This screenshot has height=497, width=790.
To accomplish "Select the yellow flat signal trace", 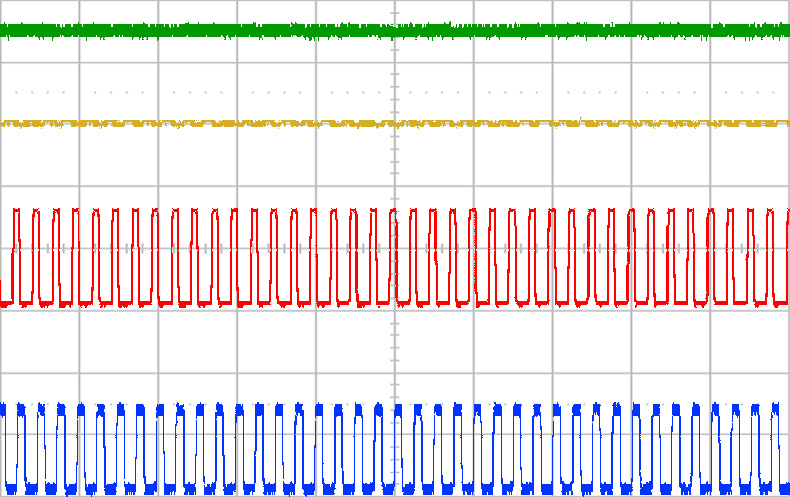I will coord(200,124).
